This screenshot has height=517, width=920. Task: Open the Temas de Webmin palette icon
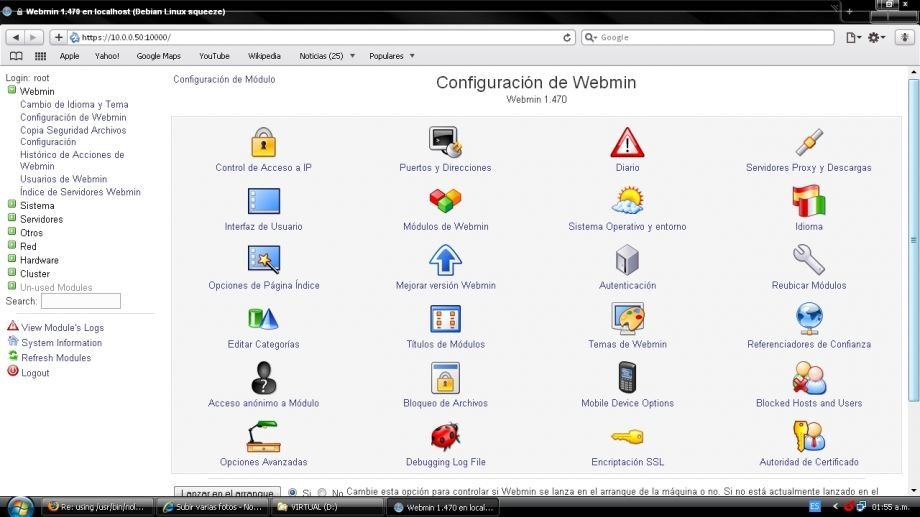click(627, 319)
